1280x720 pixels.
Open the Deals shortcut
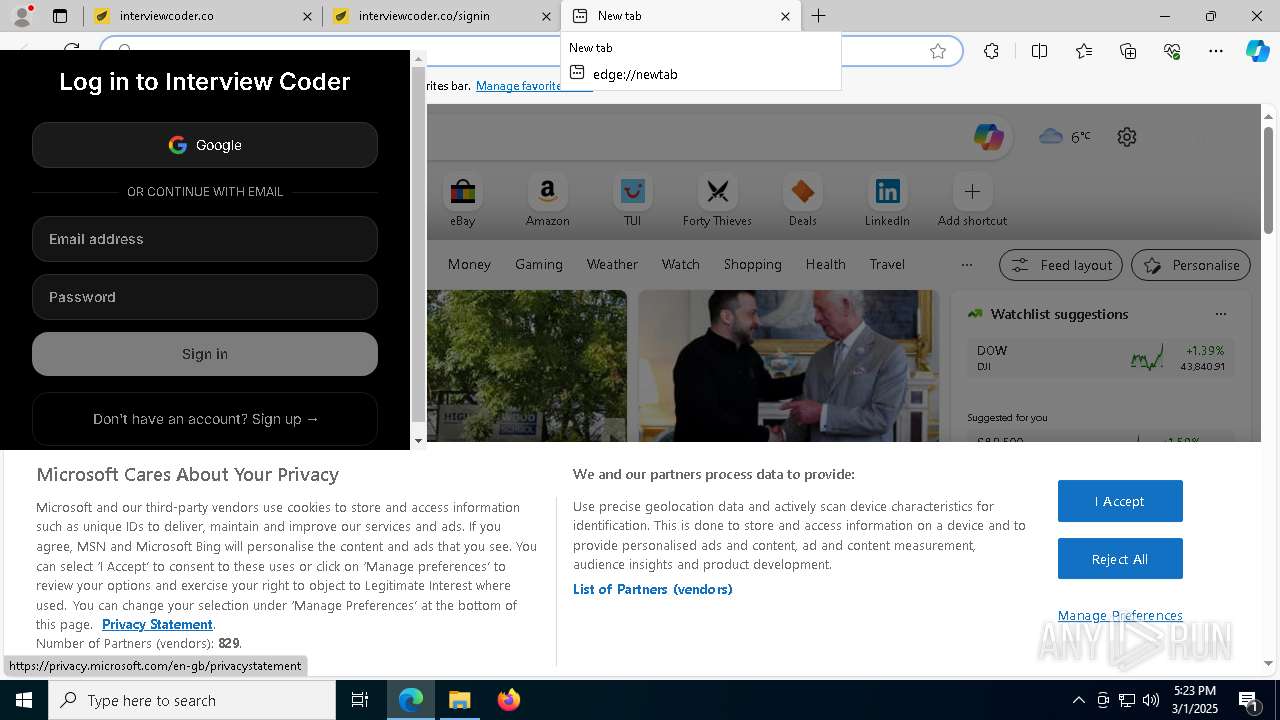point(802,201)
